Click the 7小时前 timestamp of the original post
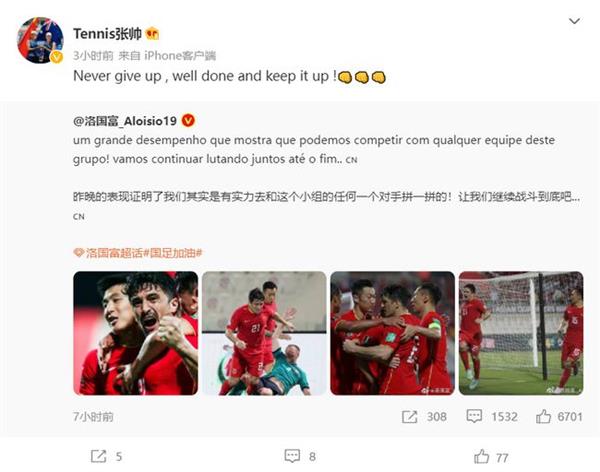 click(x=93, y=416)
